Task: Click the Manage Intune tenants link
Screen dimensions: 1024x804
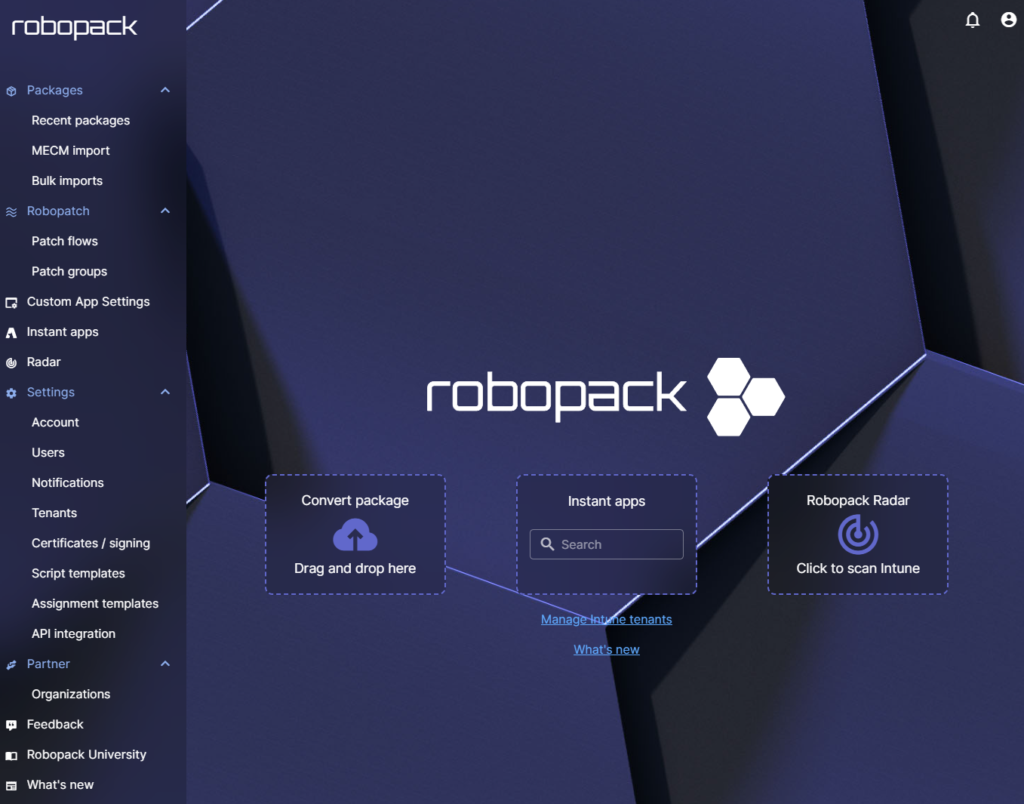Action: [606, 619]
